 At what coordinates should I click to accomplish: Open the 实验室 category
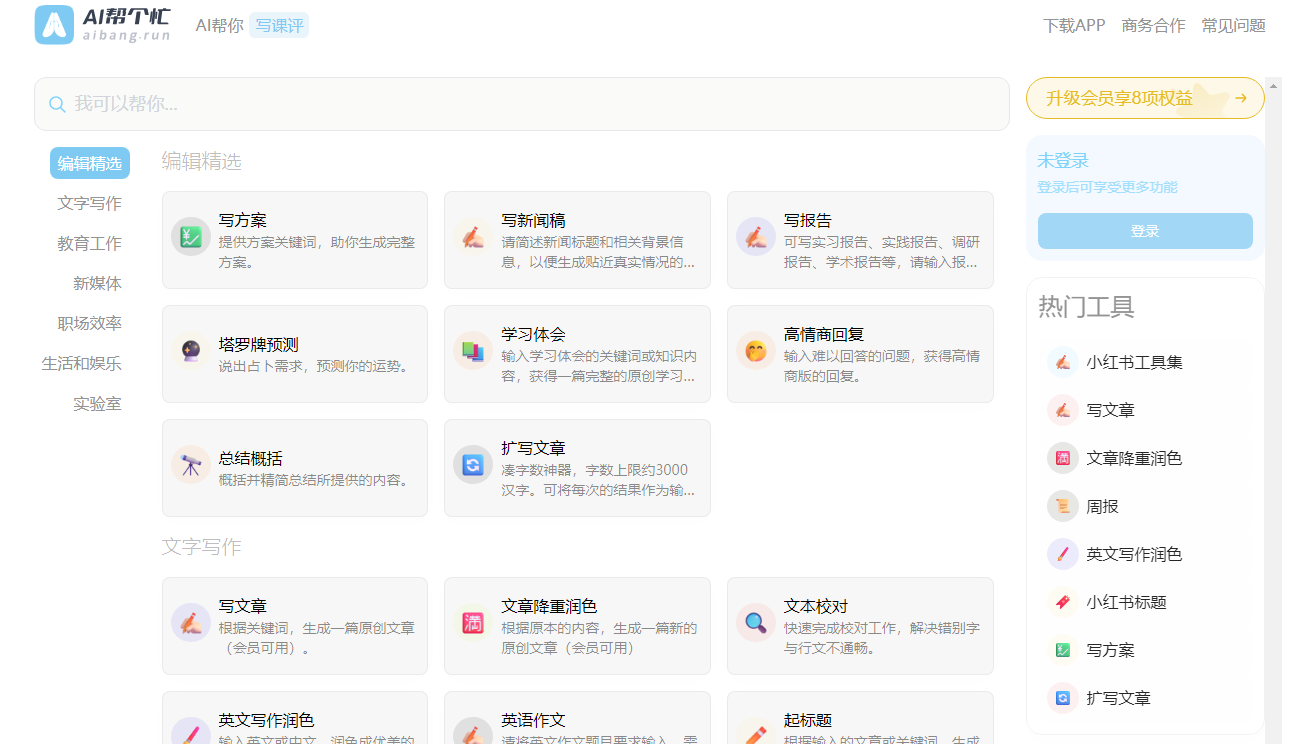(x=98, y=403)
